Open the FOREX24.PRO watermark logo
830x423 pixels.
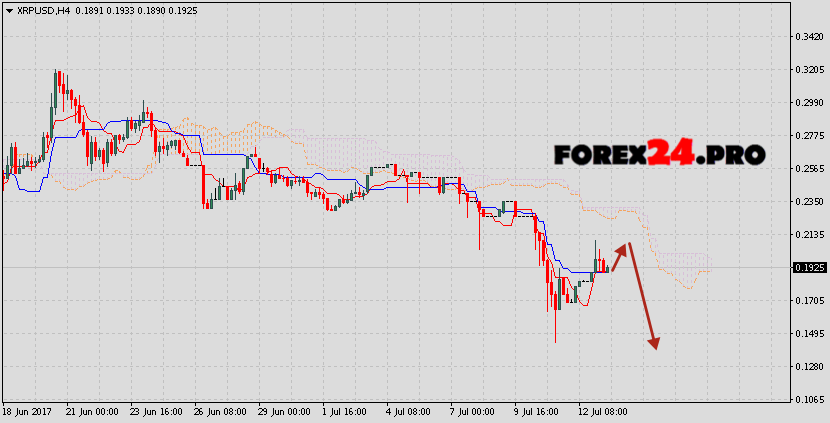[659, 154]
